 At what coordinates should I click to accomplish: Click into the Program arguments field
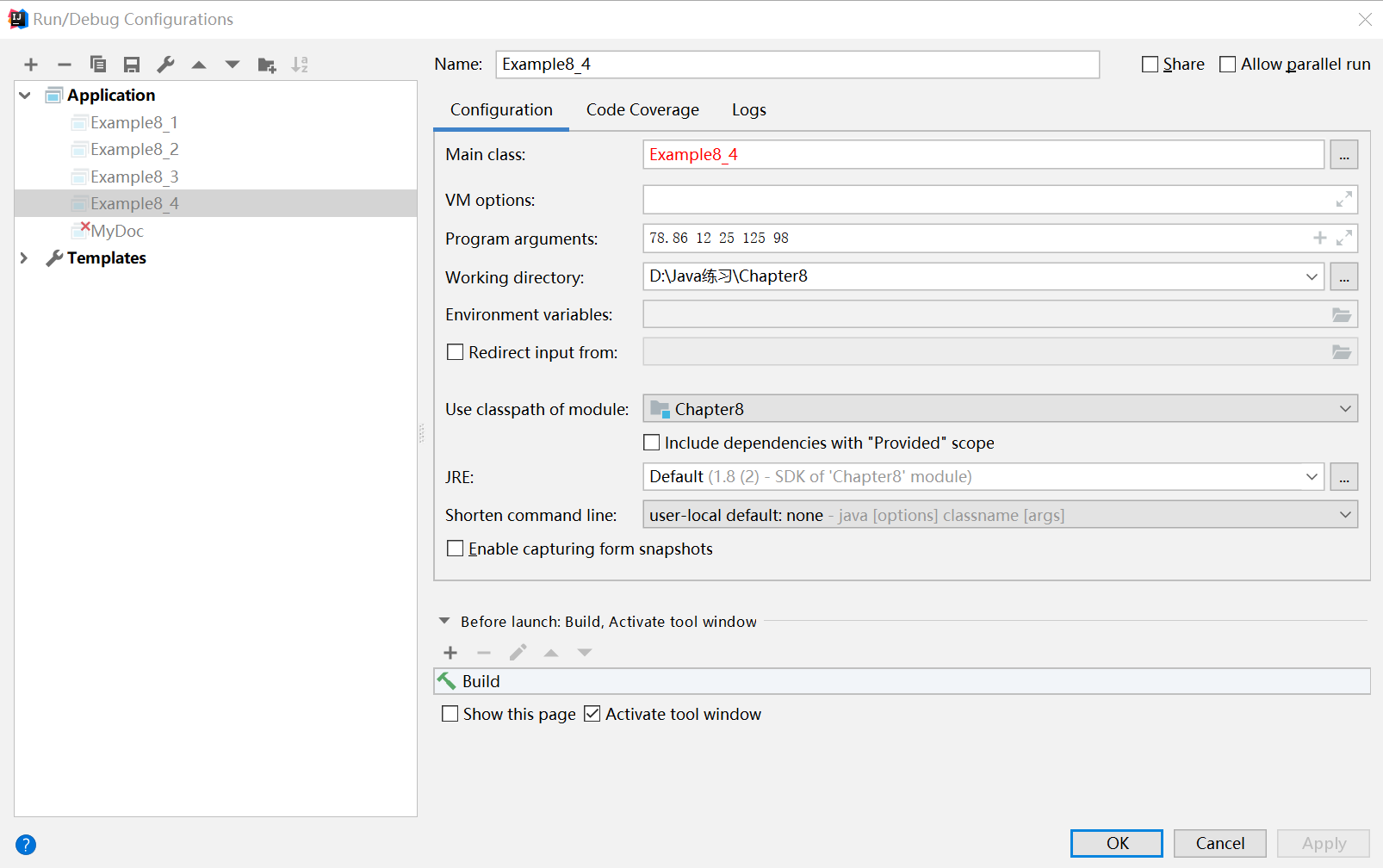click(x=973, y=239)
